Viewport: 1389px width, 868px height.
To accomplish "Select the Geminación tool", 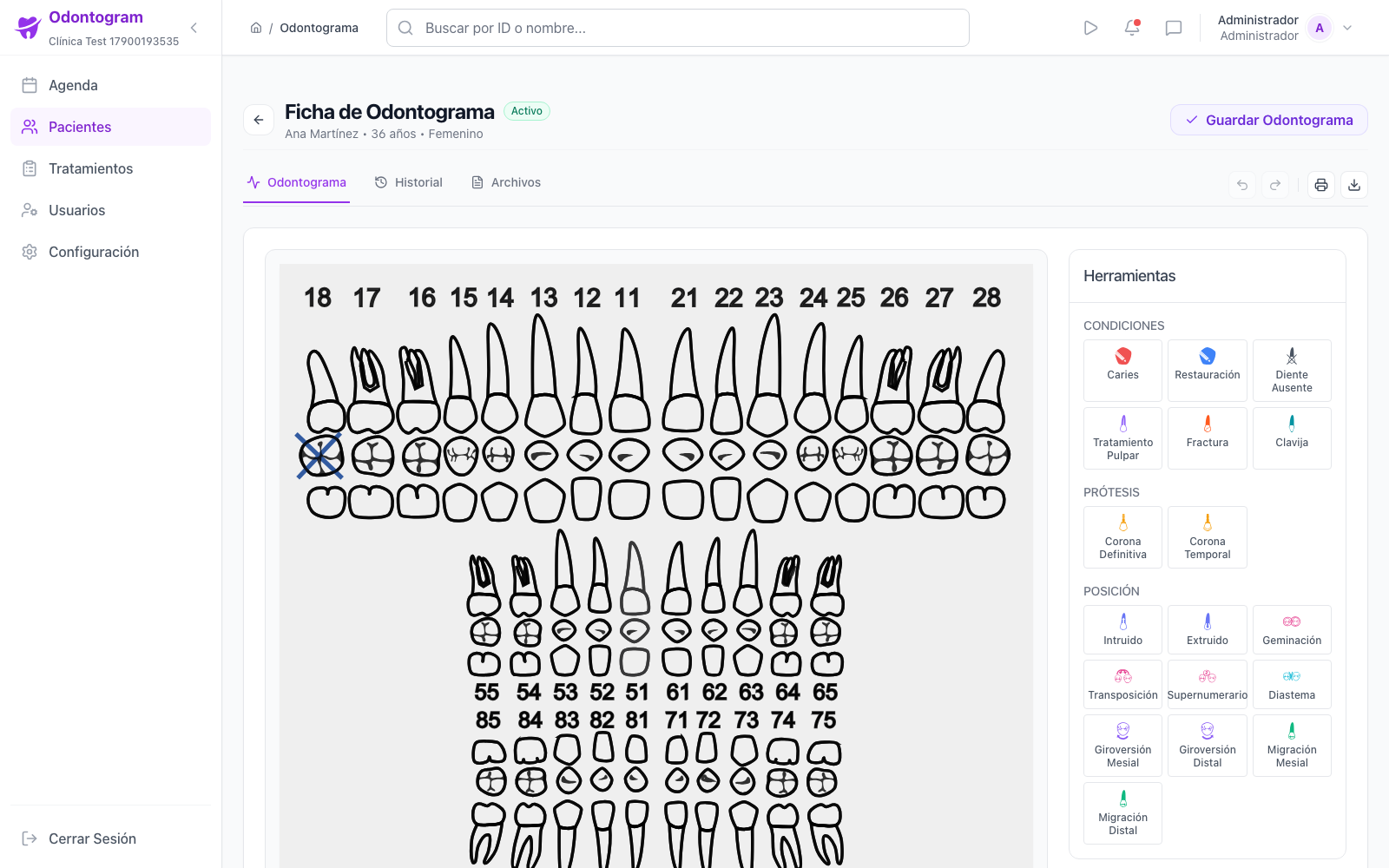I will point(1292,629).
